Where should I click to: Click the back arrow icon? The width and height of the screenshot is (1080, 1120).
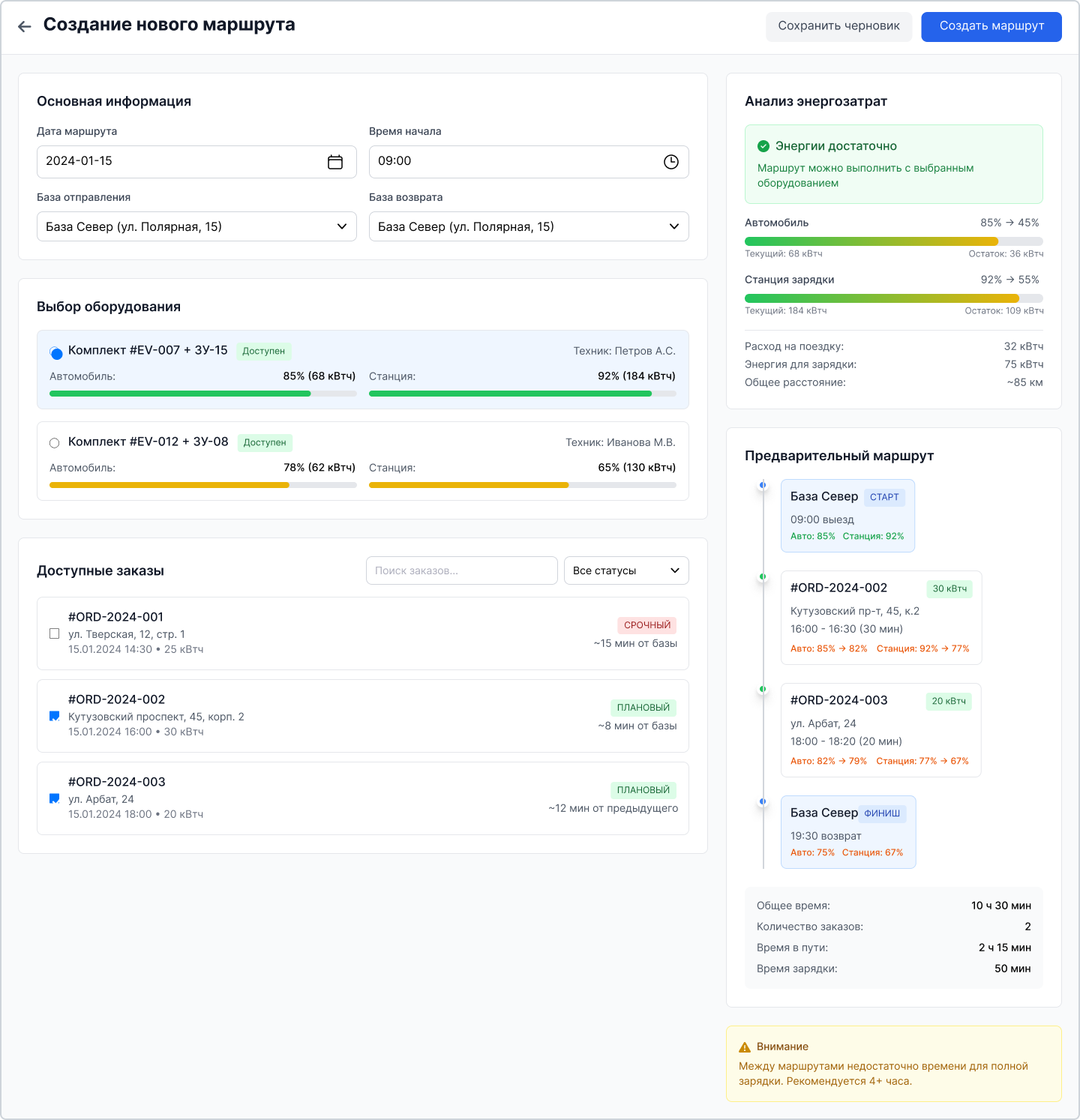(25, 26)
